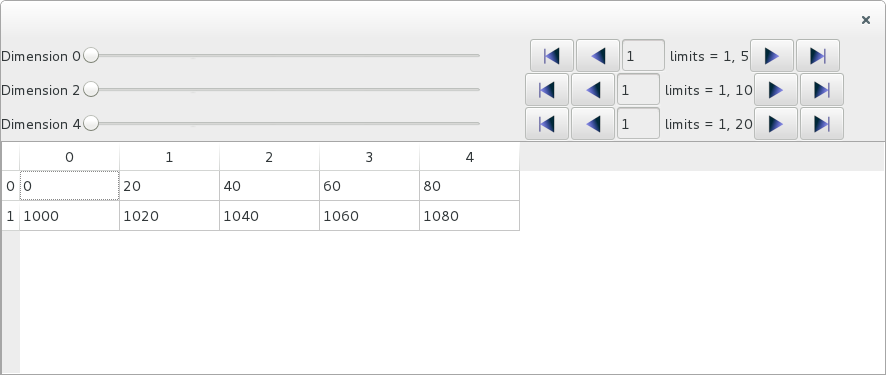This screenshot has width=886, height=375.
Task: Jump to first index of Dimension 0
Action: tap(551, 56)
